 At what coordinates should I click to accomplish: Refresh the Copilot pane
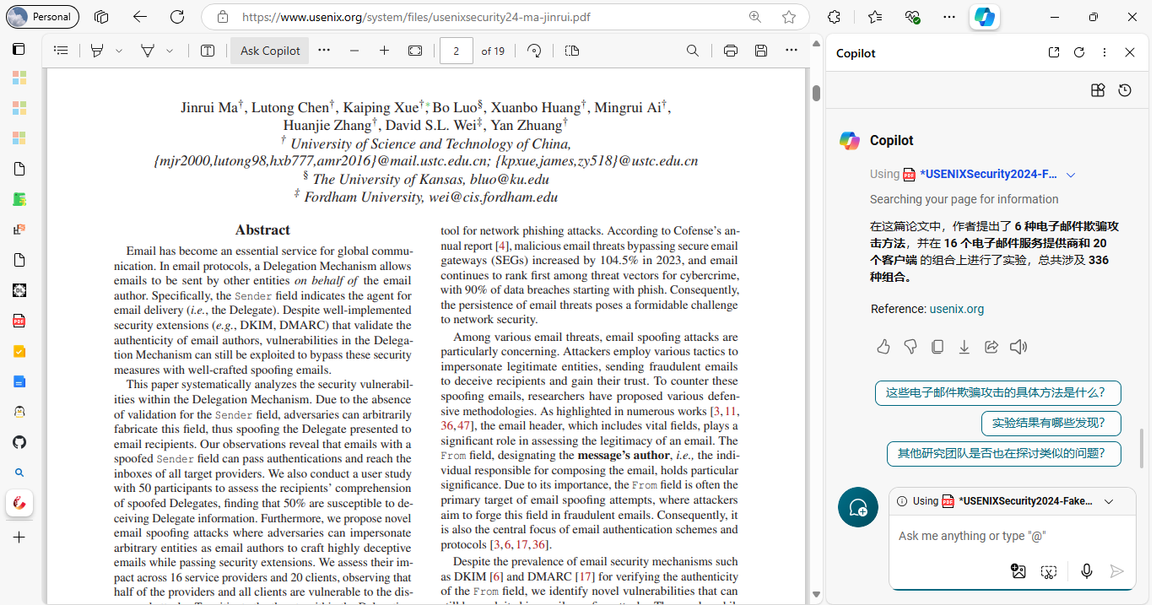click(1079, 52)
